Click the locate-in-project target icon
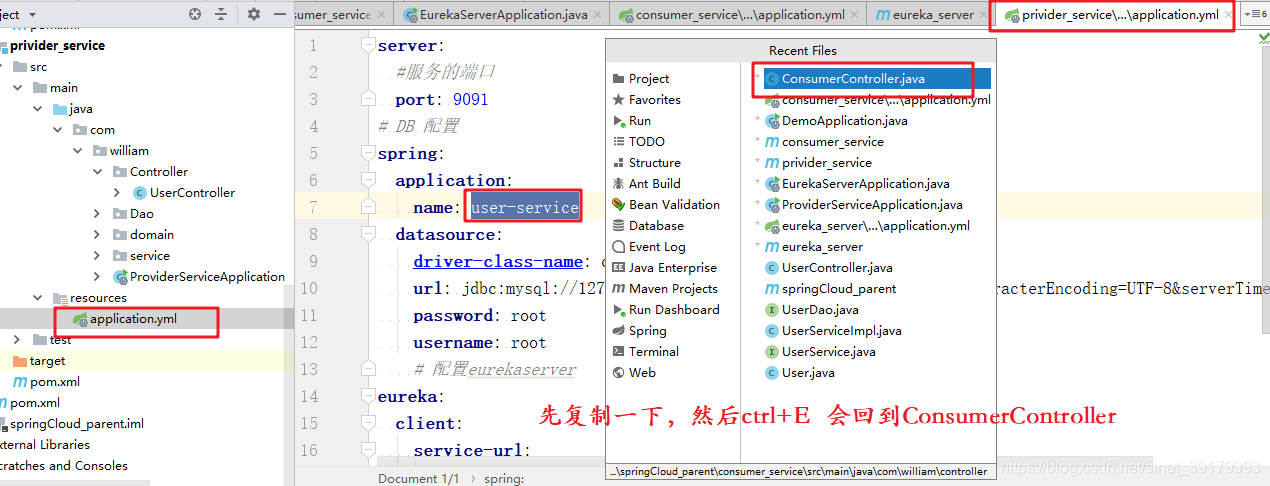The width and height of the screenshot is (1270, 486). [x=195, y=14]
